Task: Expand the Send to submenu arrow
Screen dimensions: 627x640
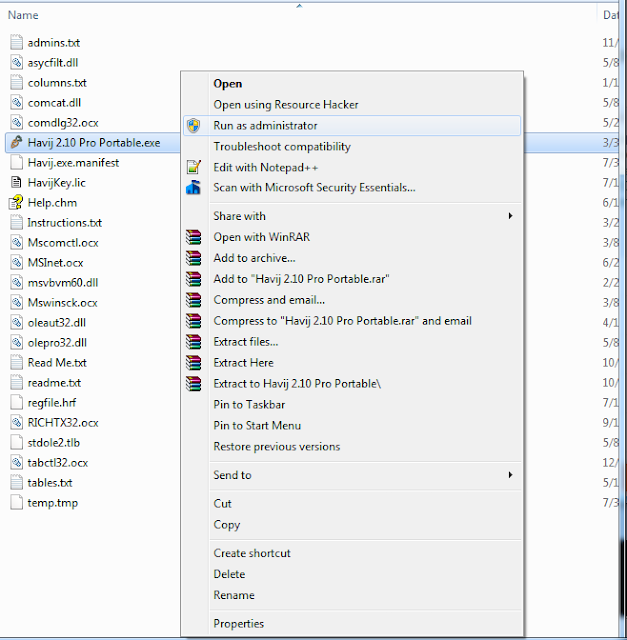Action: (510, 475)
